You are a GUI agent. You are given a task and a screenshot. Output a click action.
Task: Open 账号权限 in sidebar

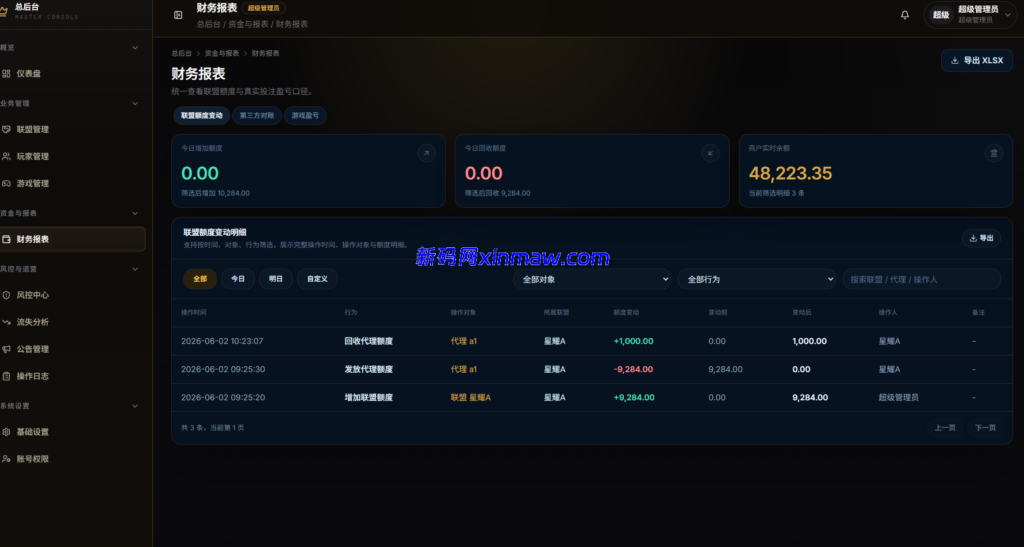tap(33, 459)
